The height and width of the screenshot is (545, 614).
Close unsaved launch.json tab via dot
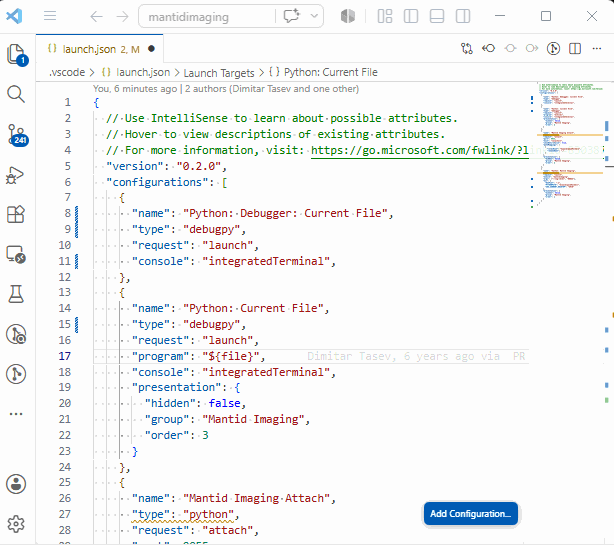(x=152, y=49)
